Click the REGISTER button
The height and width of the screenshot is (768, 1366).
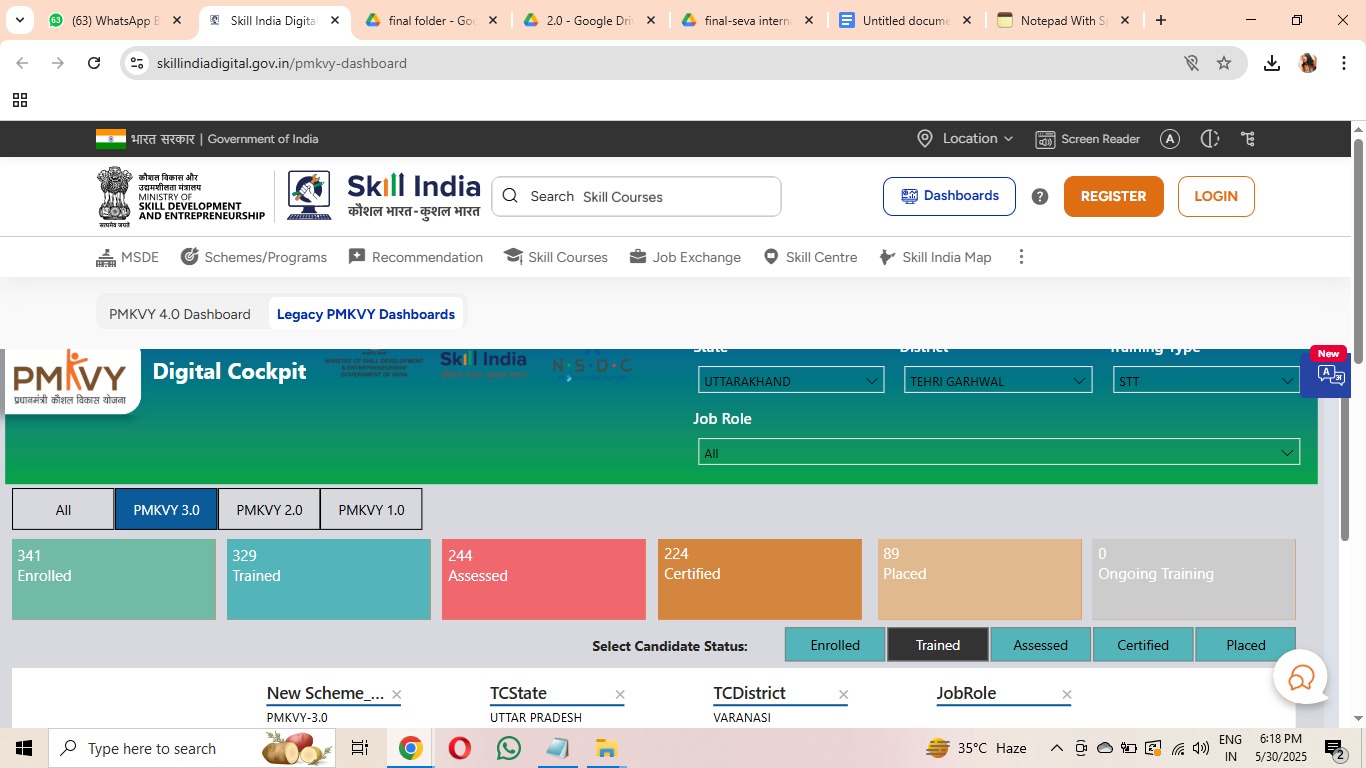(1113, 196)
